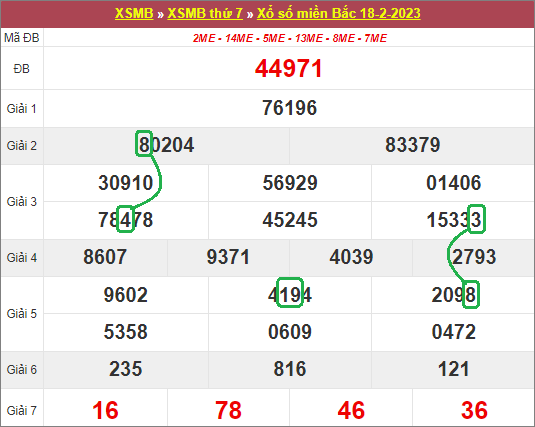Click special prize number 44971

pyautogui.click(x=289, y=68)
